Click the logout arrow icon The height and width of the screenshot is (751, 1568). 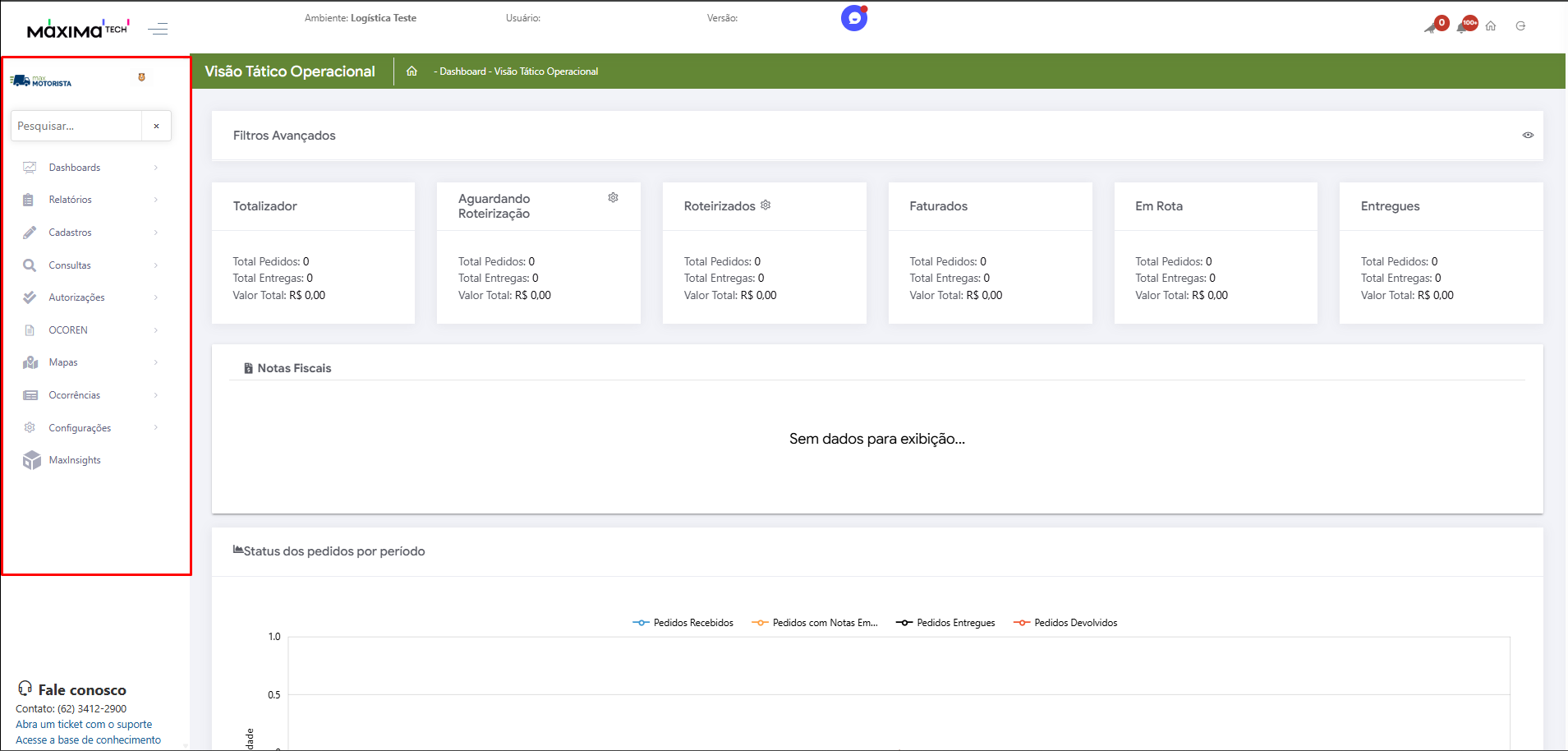[x=1520, y=26]
